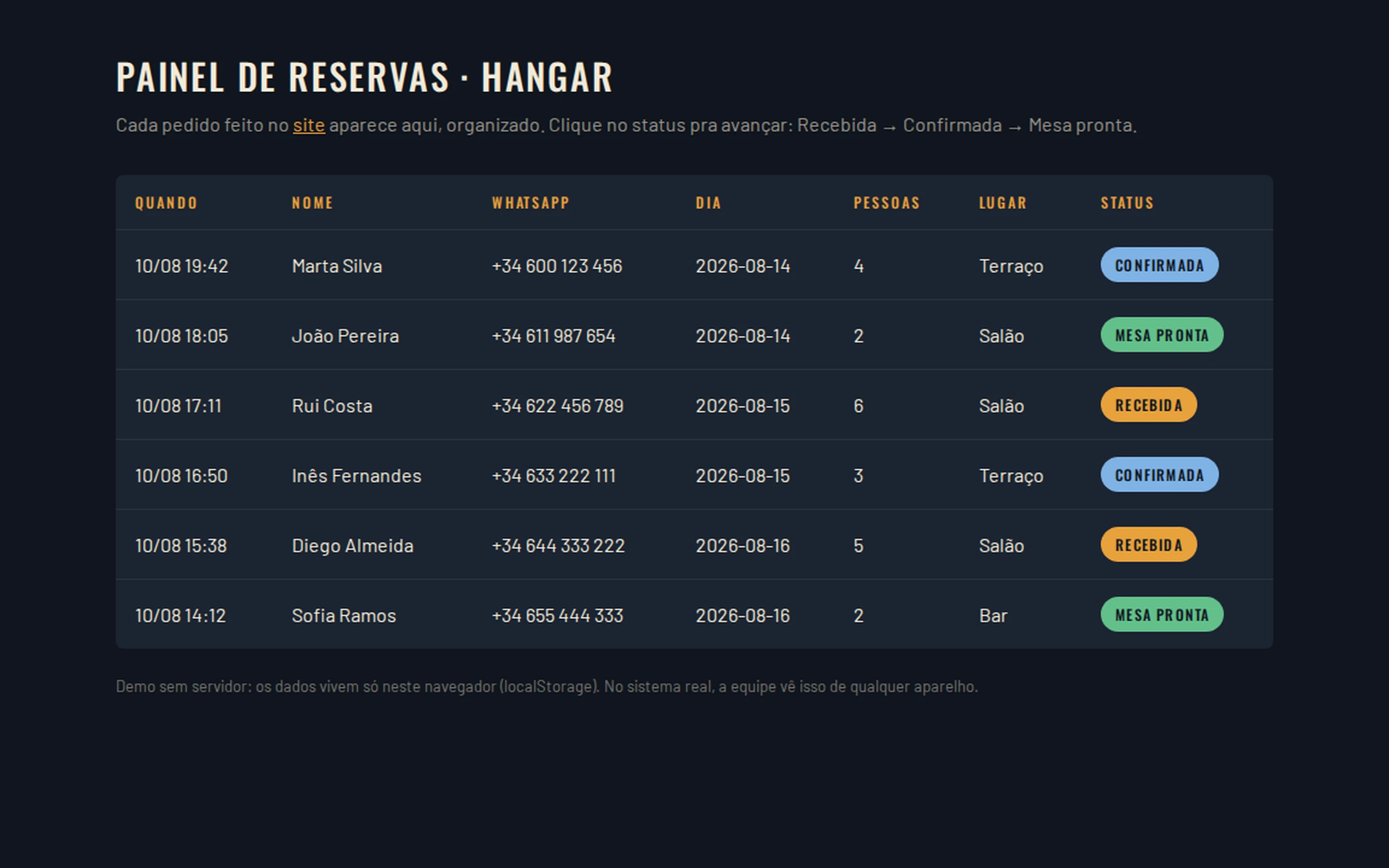This screenshot has height=868, width=1389.
Task: Click timestamp 10/08 18:05
Action: [x=181, y=336]
